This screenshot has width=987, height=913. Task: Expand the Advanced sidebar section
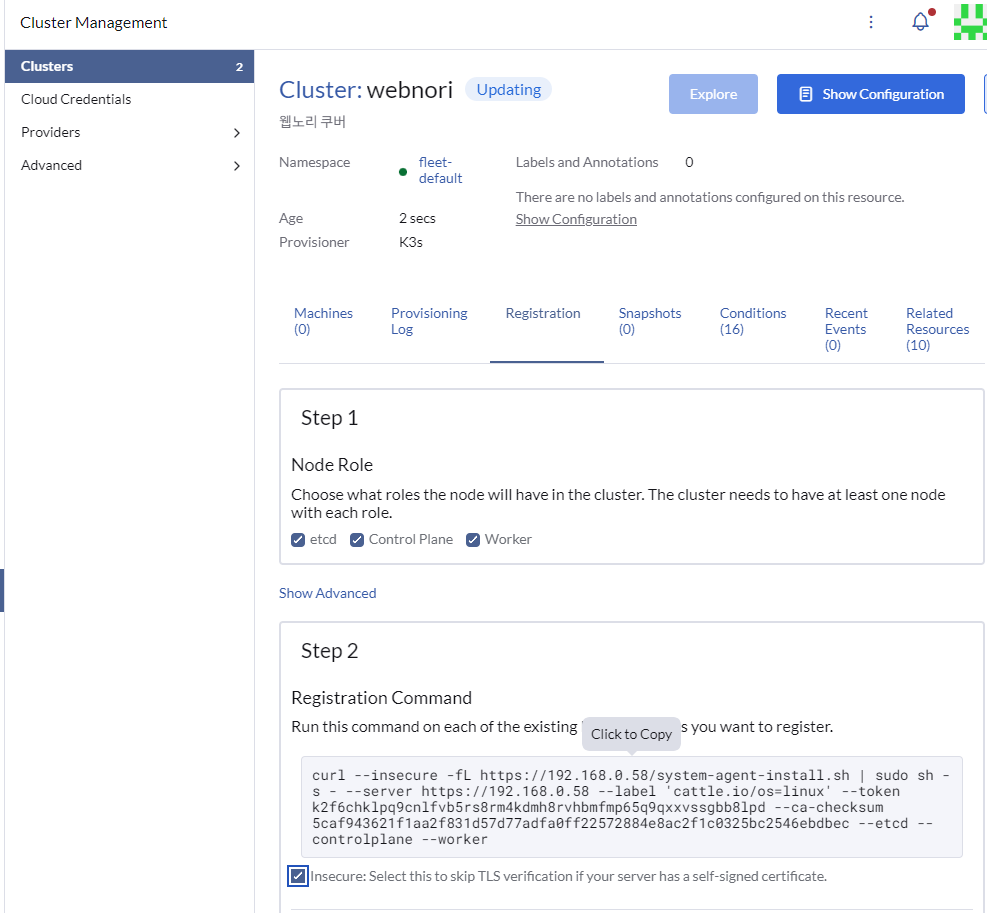click(236, 166)
